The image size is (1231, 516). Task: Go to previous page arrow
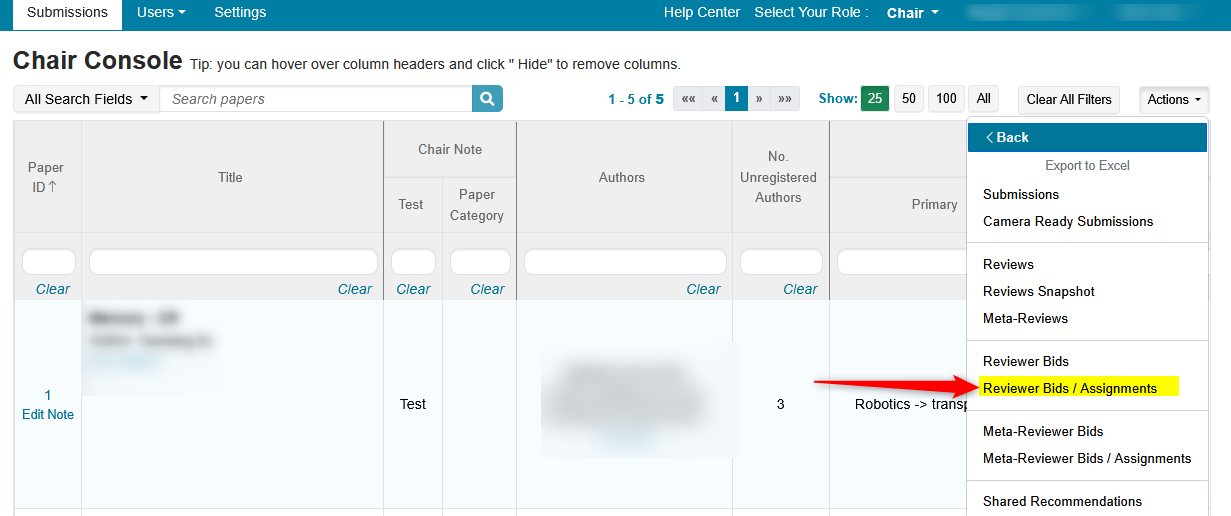coord(714,99)
